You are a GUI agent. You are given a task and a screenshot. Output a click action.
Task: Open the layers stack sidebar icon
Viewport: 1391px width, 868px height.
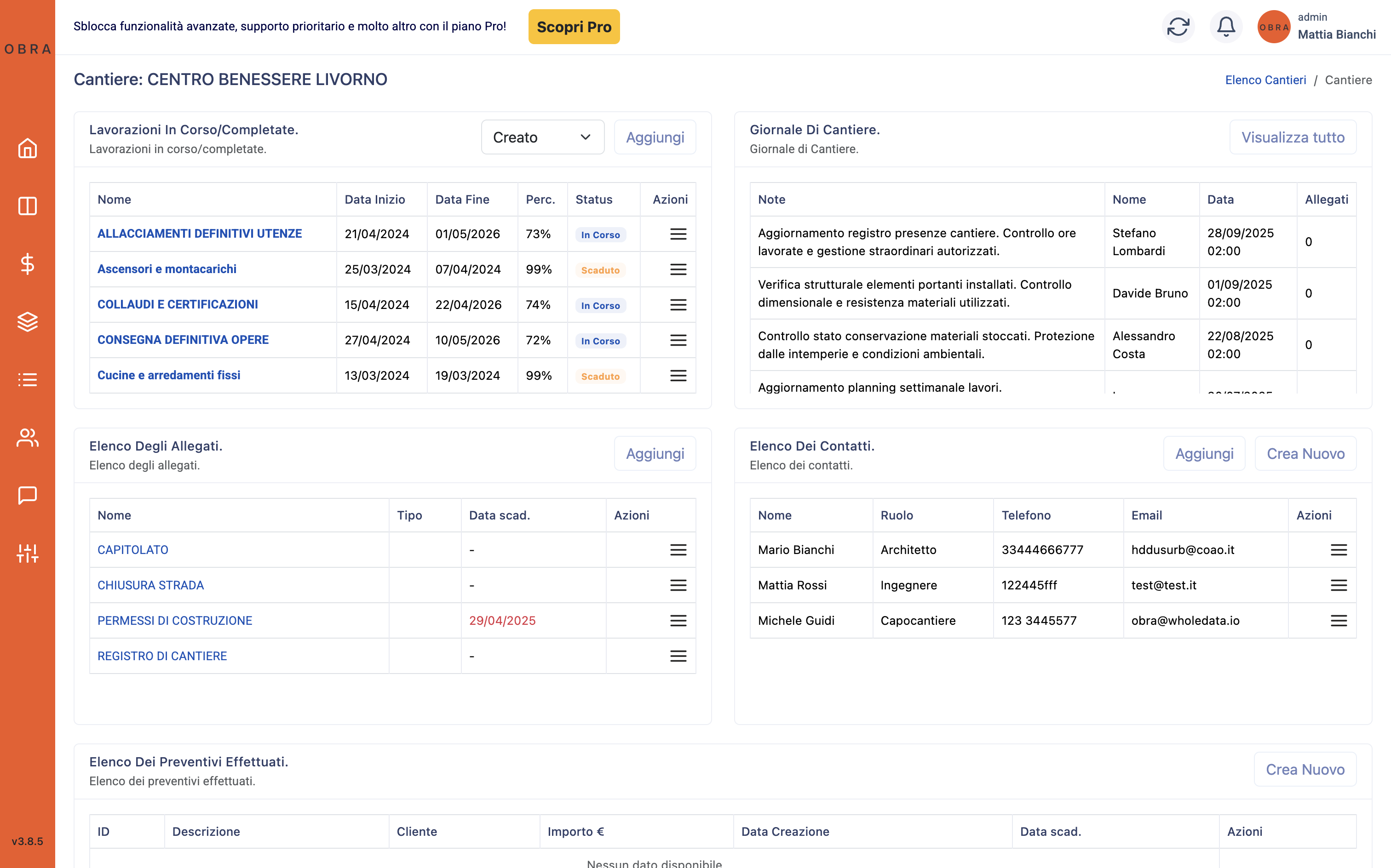pyautogui.click(x=27, y=322)
